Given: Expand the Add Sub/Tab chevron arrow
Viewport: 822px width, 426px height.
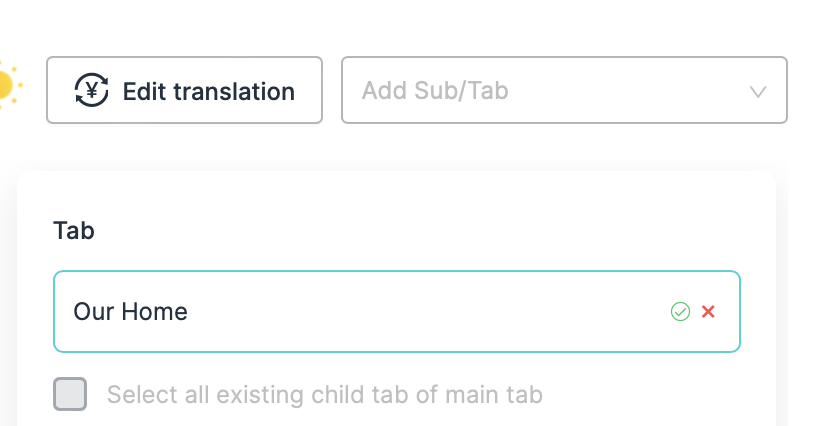Looking at the screenshot, I should [x=758, y=92].
